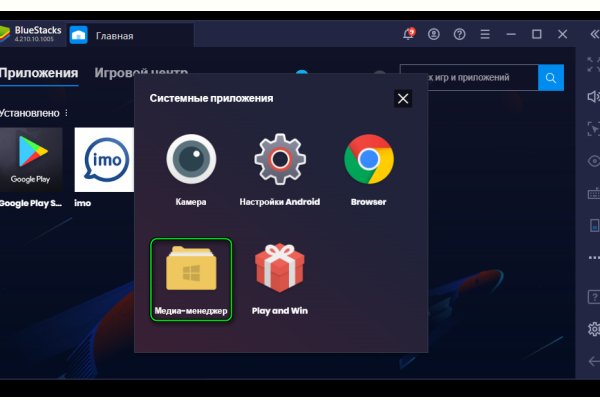Close the Системные приложения dialog

402,98
